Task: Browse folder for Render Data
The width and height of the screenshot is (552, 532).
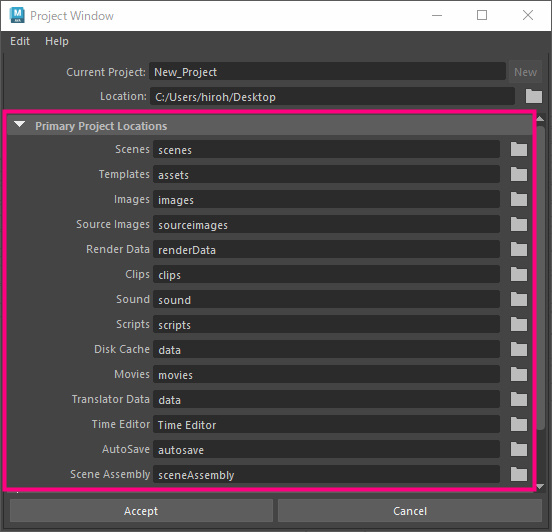Action: (x=519, y=249)
